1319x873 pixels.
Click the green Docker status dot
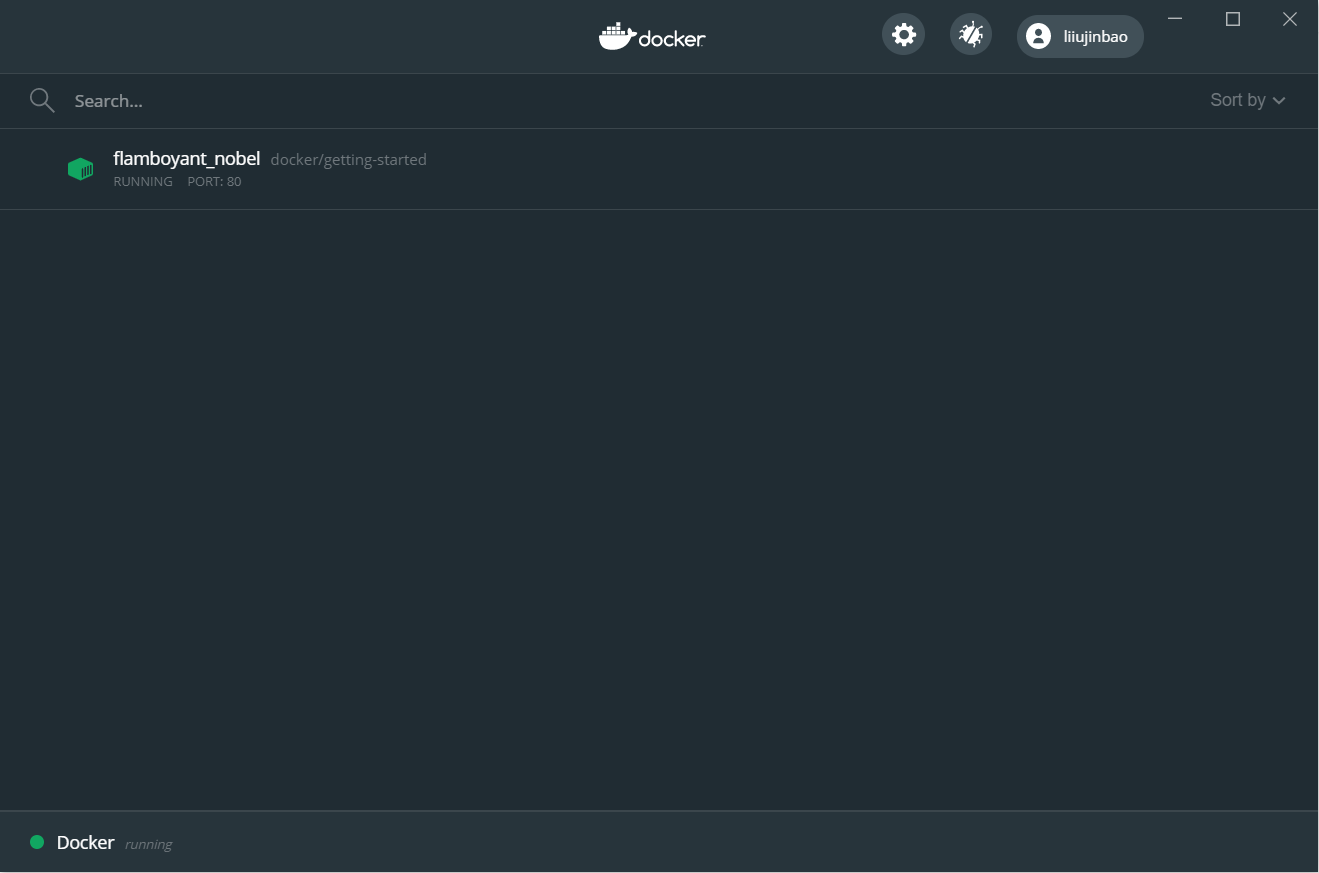37,842
